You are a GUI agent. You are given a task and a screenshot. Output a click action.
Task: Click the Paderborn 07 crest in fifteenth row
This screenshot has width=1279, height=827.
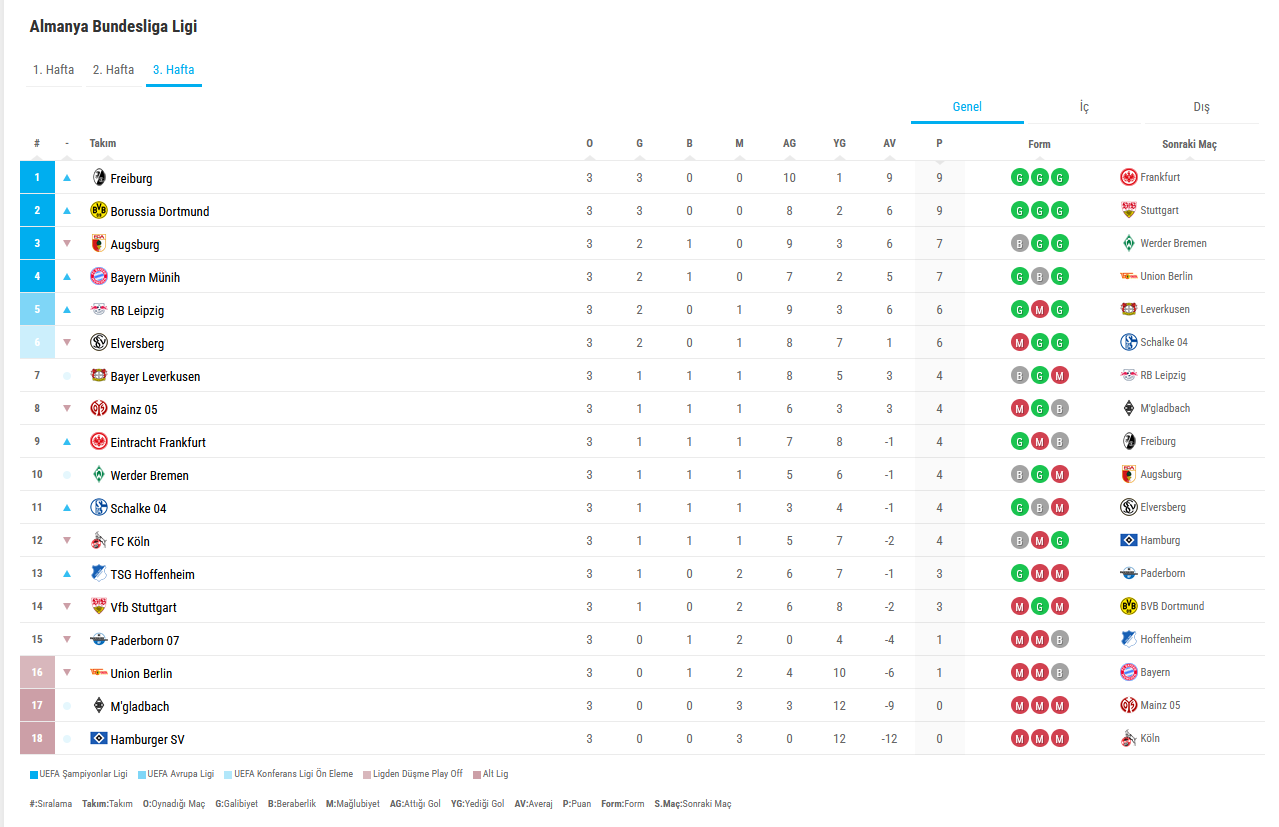coord(98,639)
